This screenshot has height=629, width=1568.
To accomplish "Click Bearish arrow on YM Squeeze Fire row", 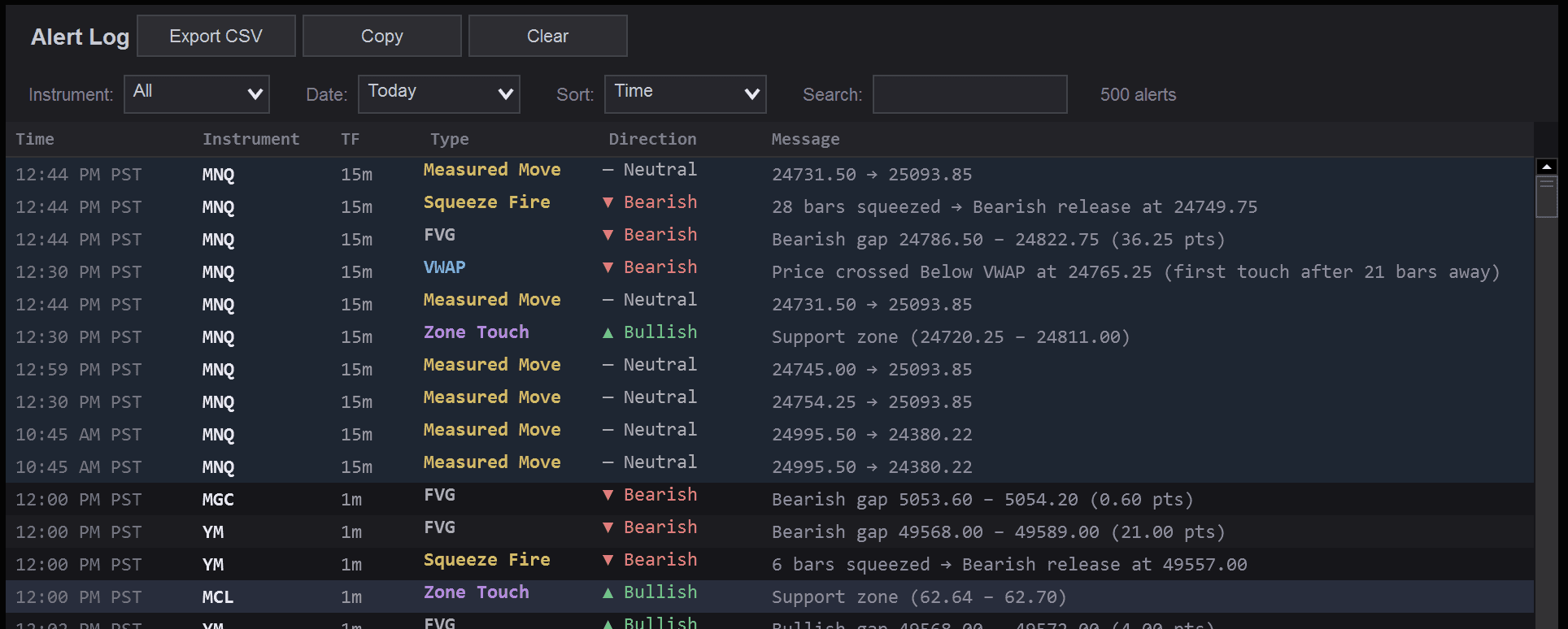I will [608, 560].
